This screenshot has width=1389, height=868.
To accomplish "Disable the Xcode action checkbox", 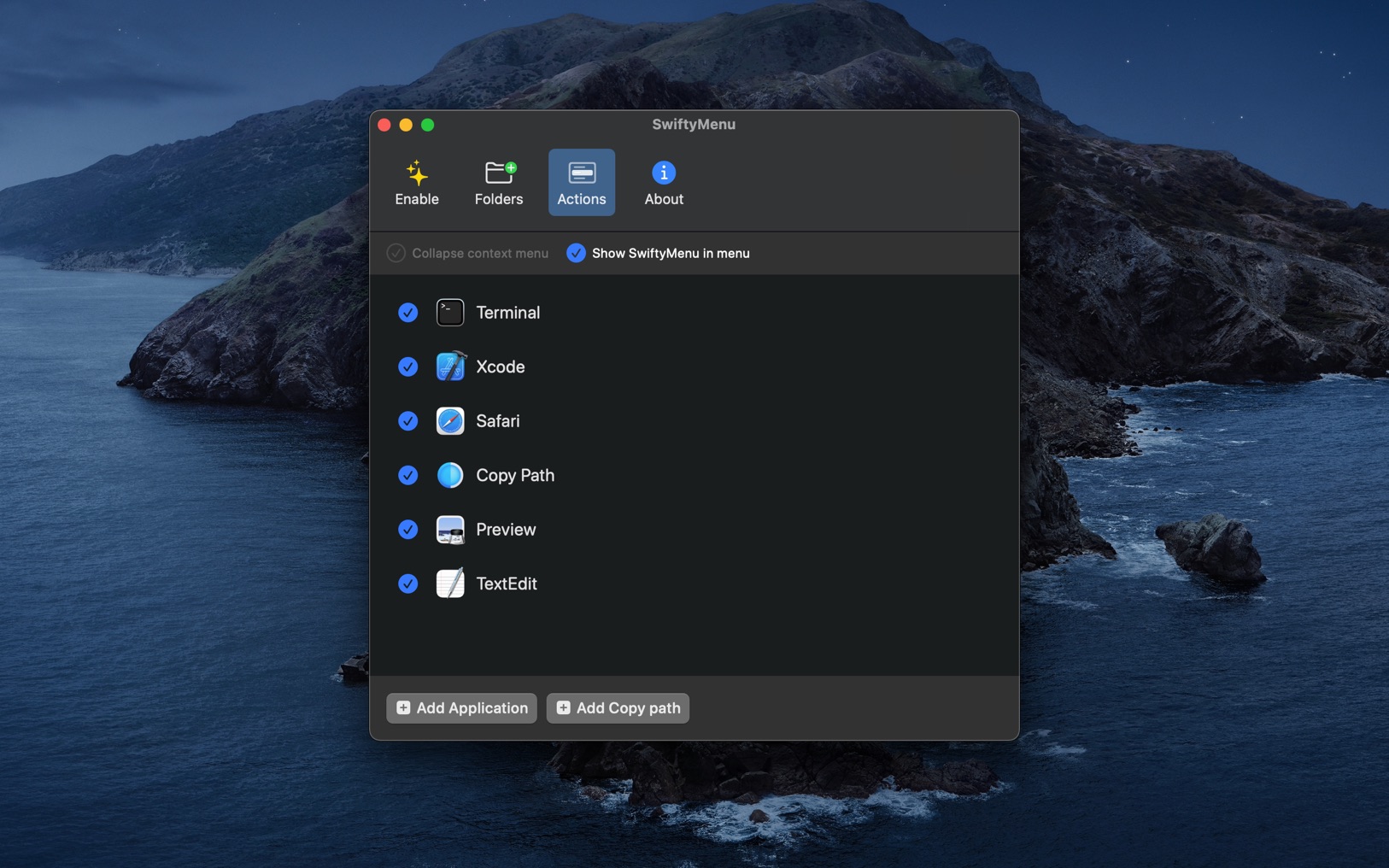I will point(407,367).
